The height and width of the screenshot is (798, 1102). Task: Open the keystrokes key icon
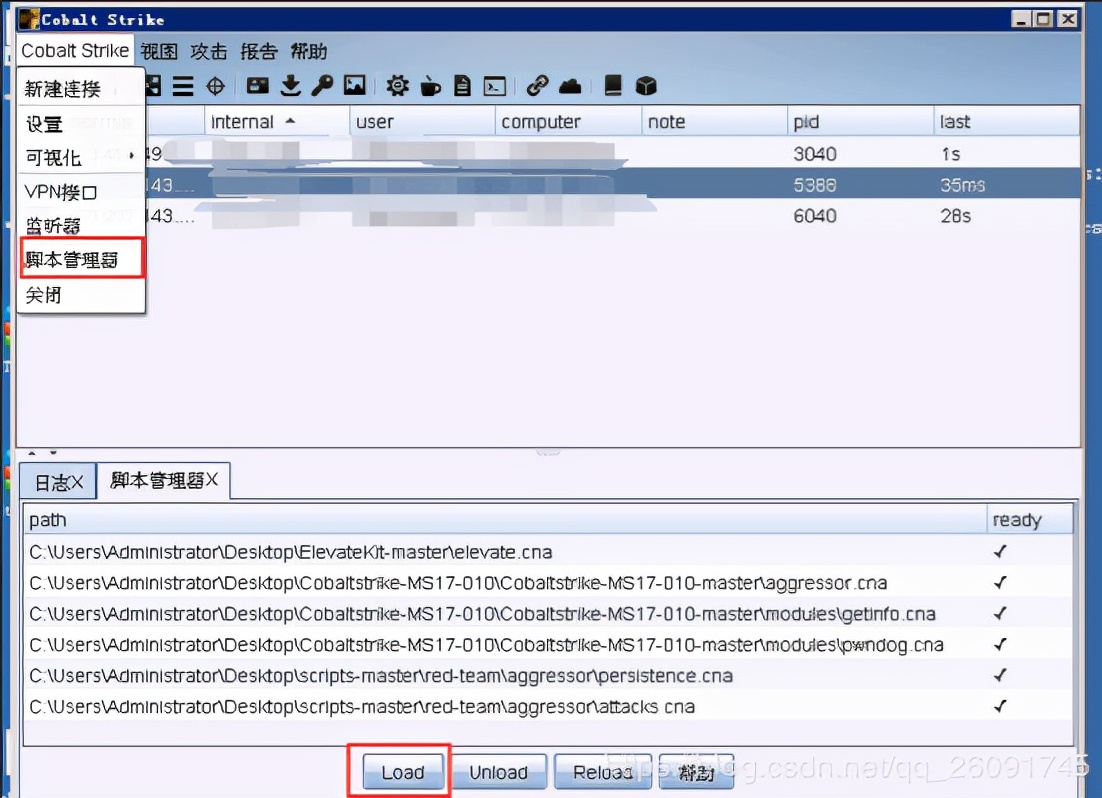[322, 86]
